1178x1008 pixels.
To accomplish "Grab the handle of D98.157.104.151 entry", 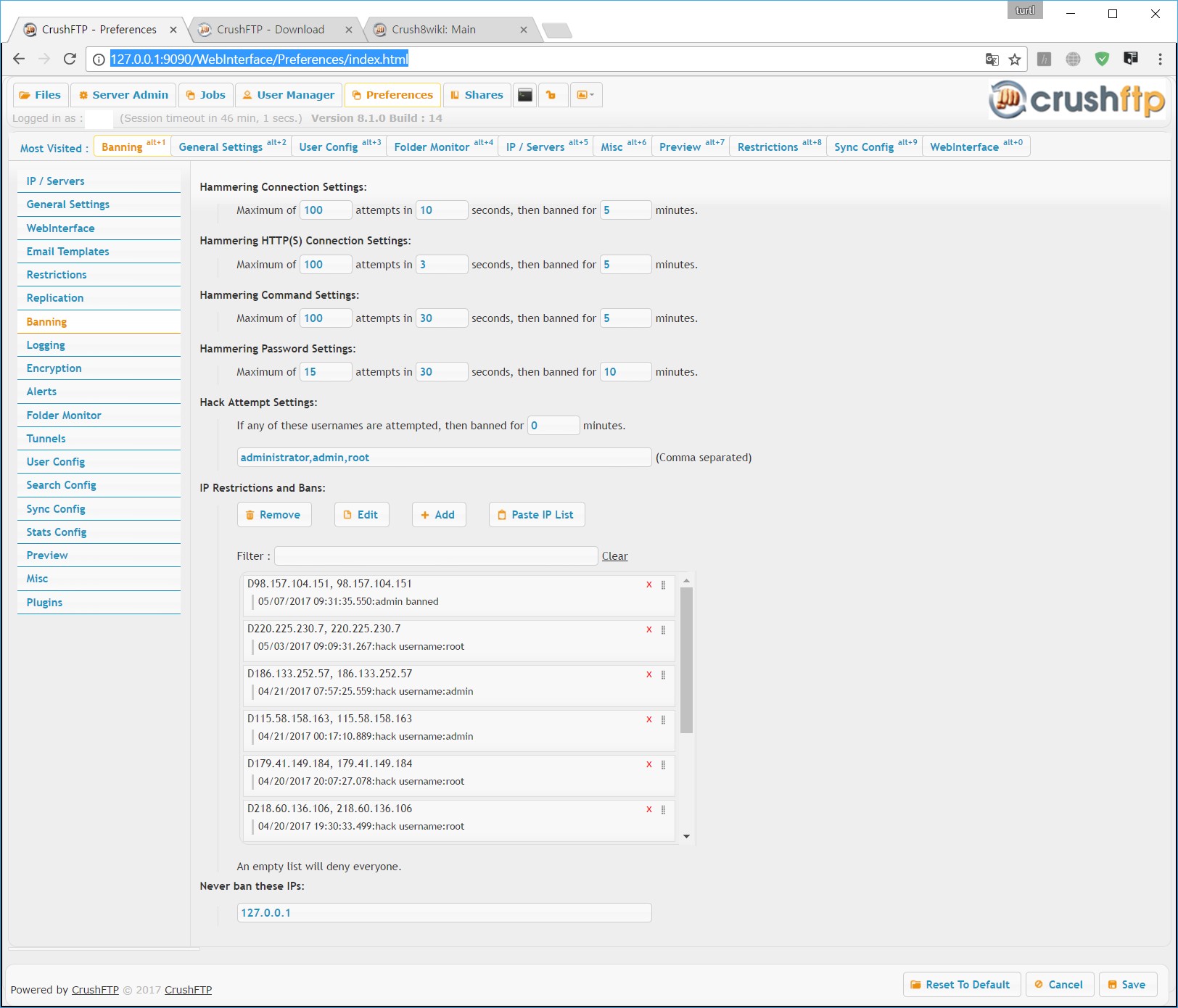I will [663, 584].
